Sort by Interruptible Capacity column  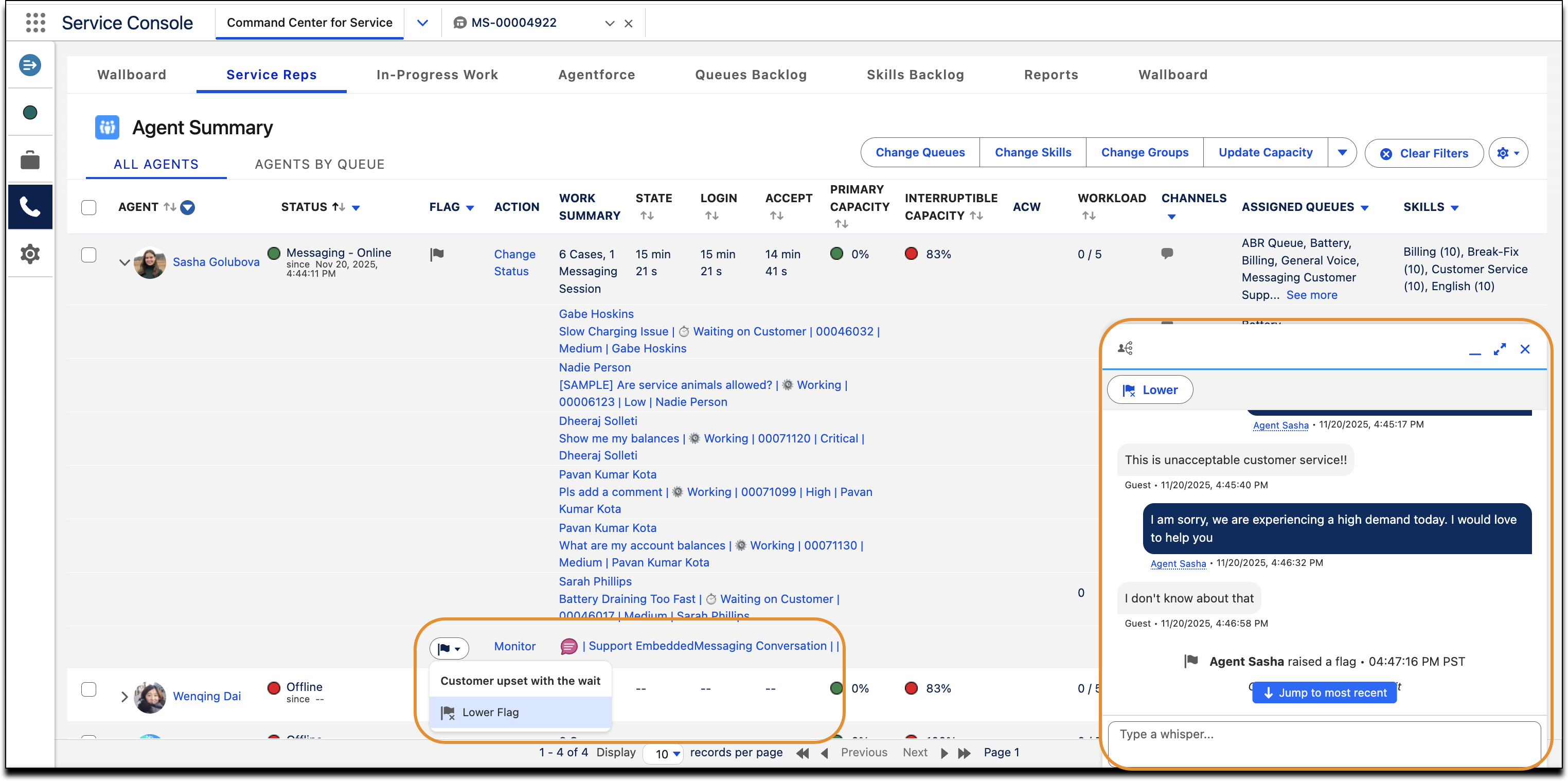(x=976, y=216)
